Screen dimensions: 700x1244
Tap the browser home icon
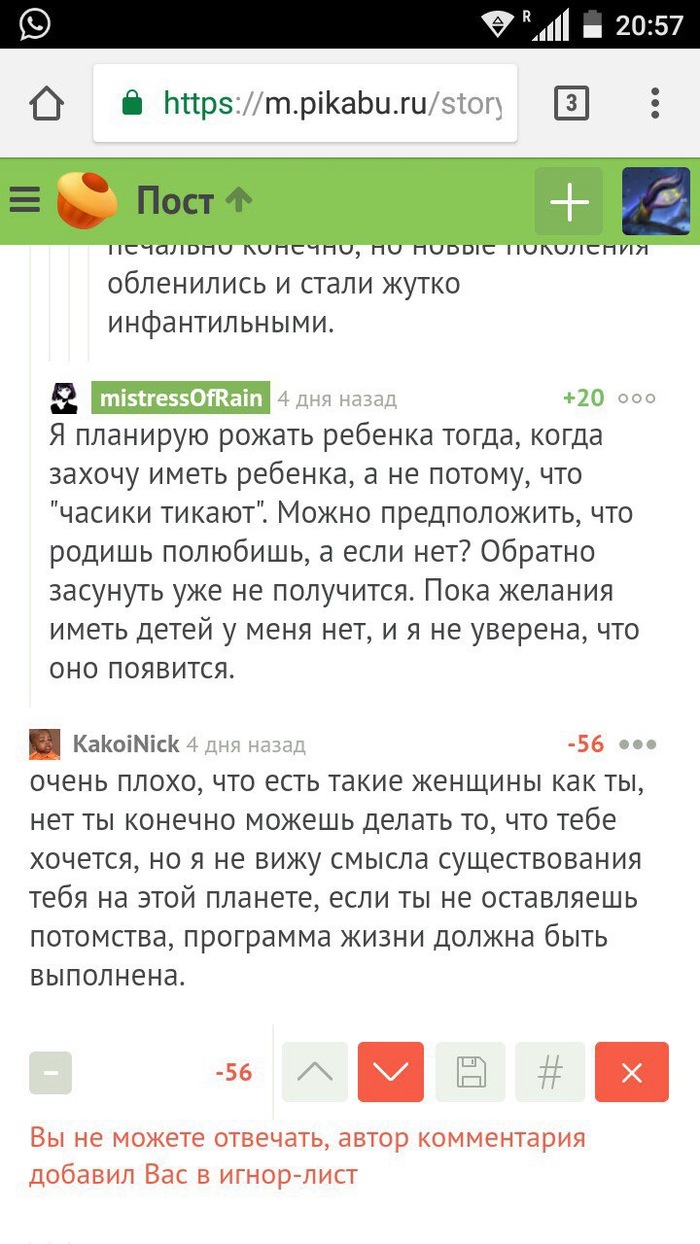click(x=46, y=103)
